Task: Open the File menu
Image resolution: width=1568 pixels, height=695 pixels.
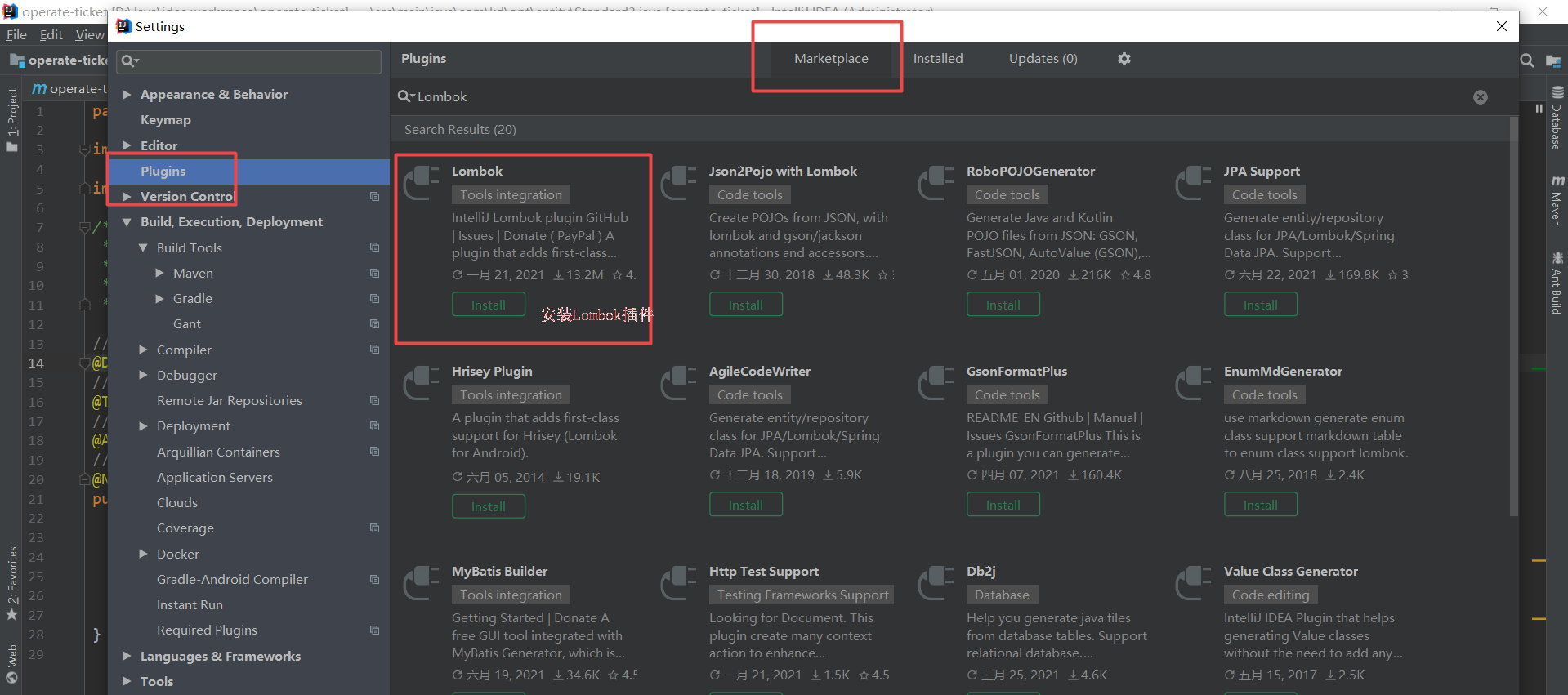Action: pyautogui.click(x=16, y=34)
